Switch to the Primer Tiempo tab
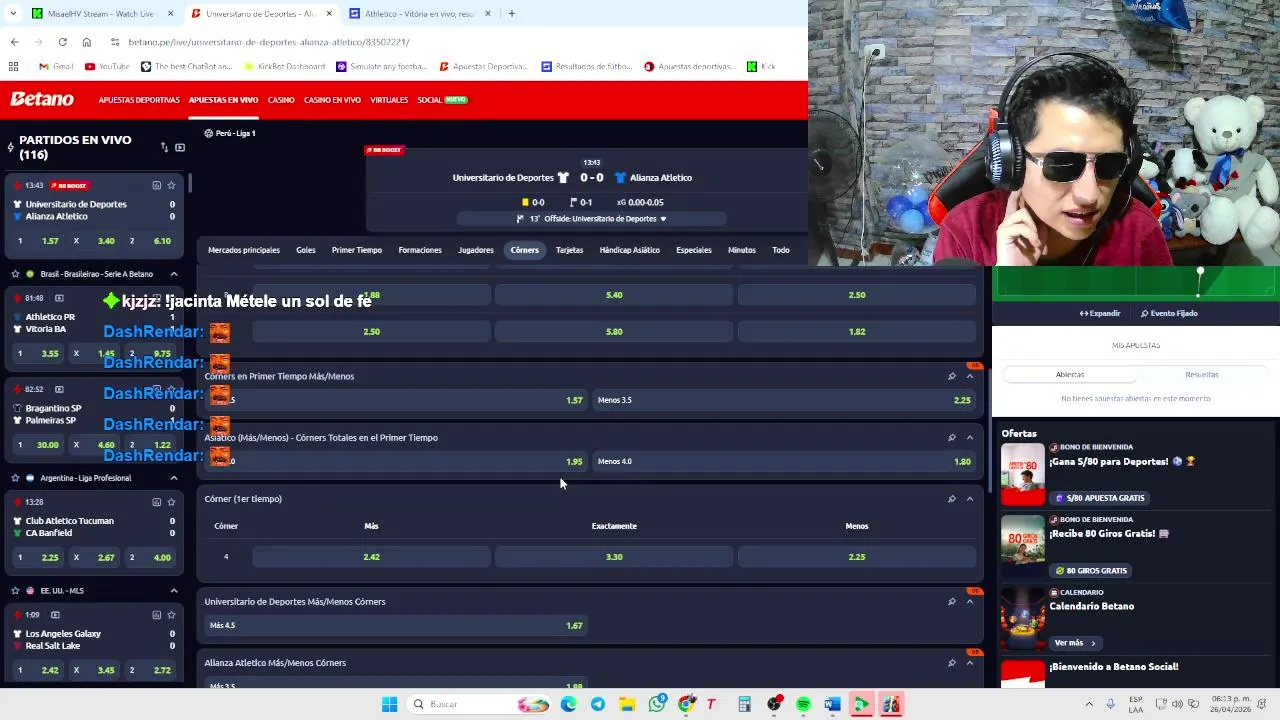This screenshot has height=720, width=1280. click(357, 250)
